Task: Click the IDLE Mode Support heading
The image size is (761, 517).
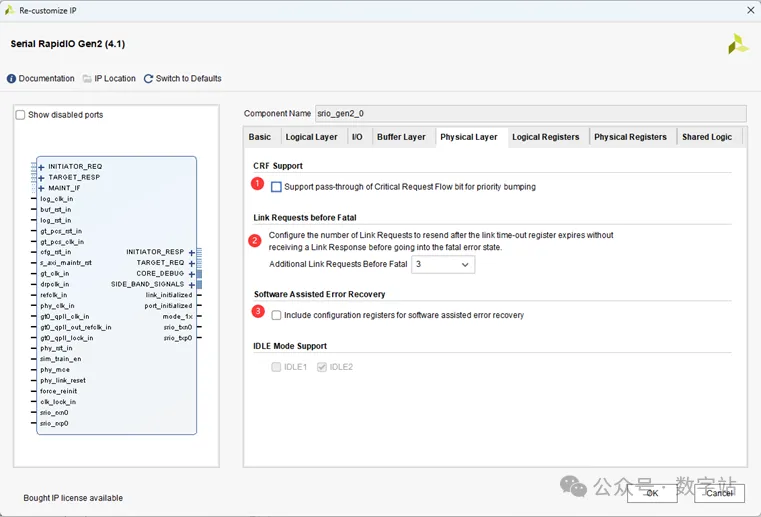Action: (x=290, y=346)
